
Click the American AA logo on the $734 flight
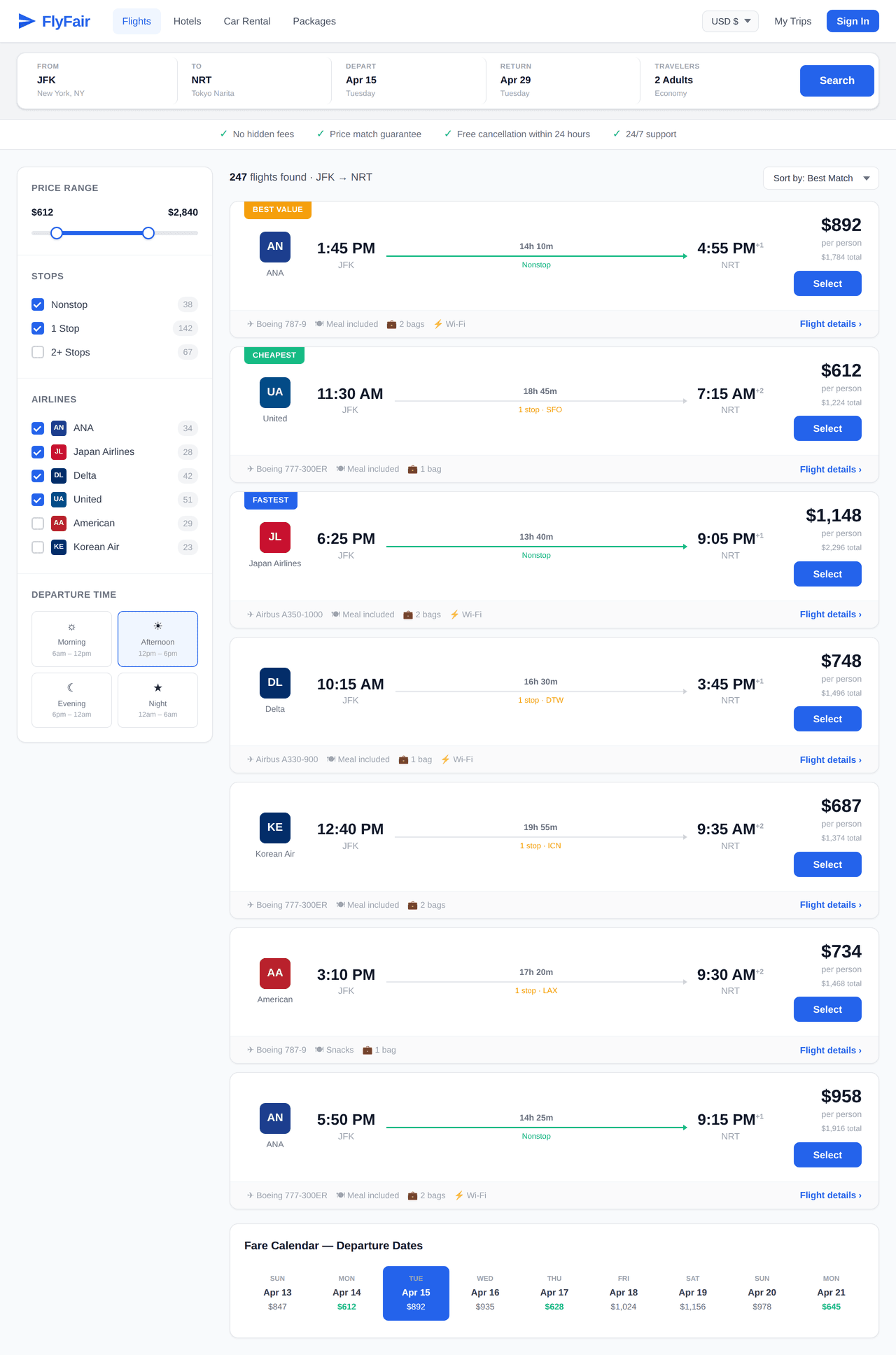click(275, 973)
